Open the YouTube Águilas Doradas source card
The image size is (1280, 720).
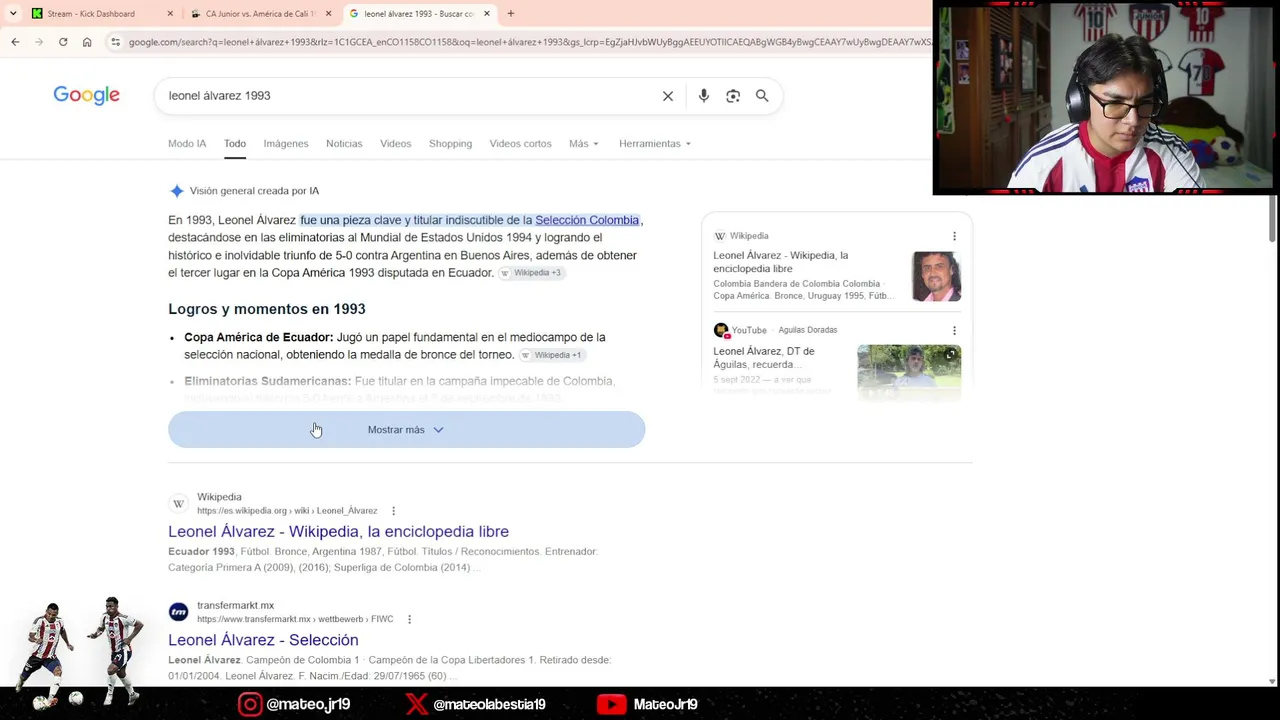coord(764,358)
